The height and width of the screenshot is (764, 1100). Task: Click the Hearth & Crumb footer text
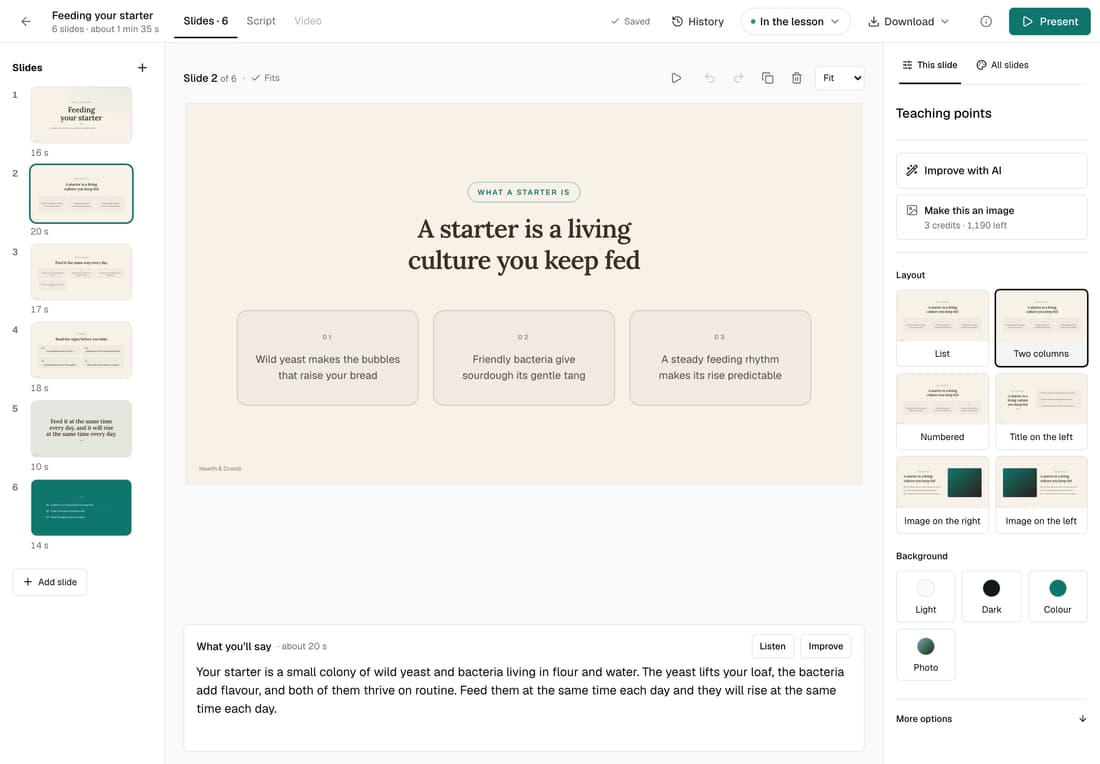[x=220, y=468]
